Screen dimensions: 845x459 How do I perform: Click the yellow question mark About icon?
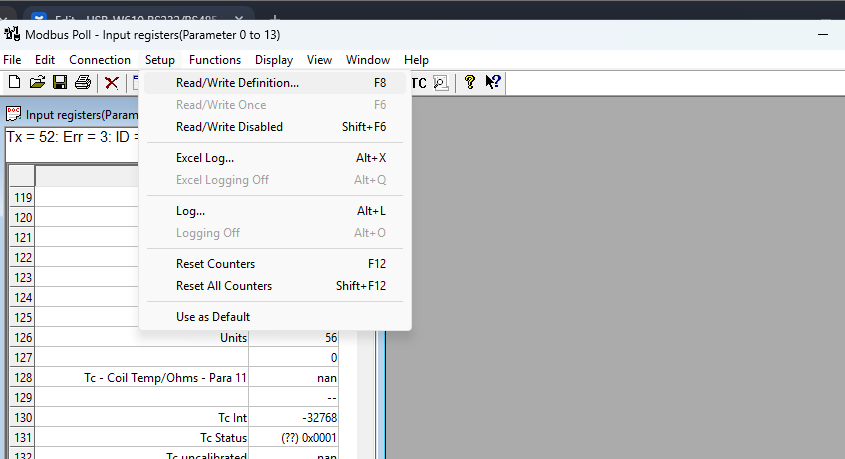pos(469,82)
